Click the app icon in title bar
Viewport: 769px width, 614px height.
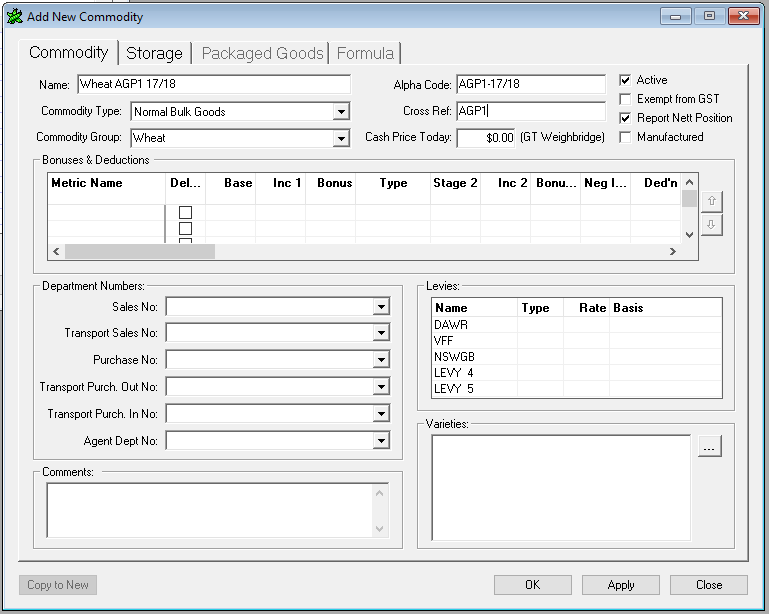coord(14,16)
